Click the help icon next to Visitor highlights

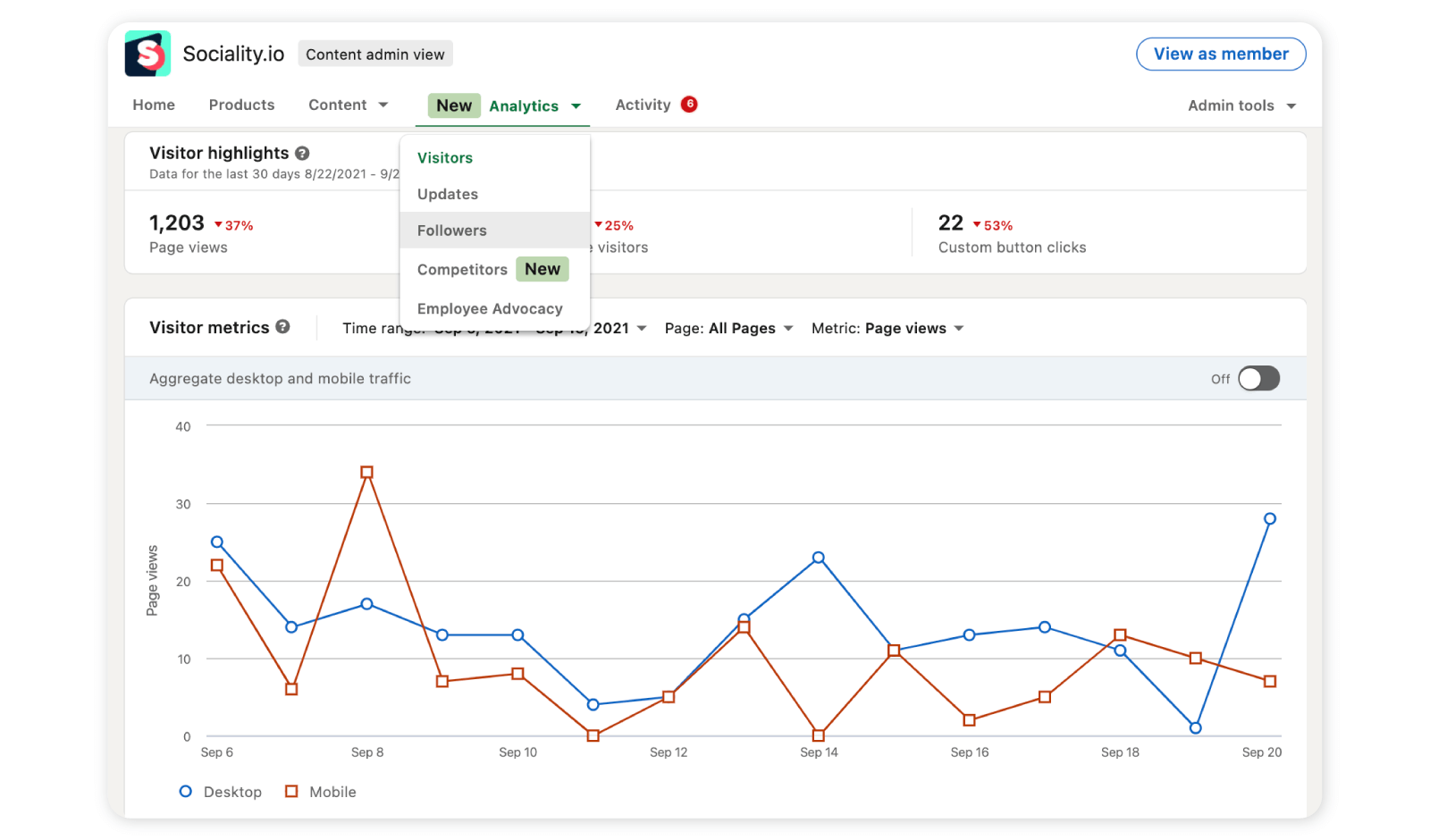(303, 153)
